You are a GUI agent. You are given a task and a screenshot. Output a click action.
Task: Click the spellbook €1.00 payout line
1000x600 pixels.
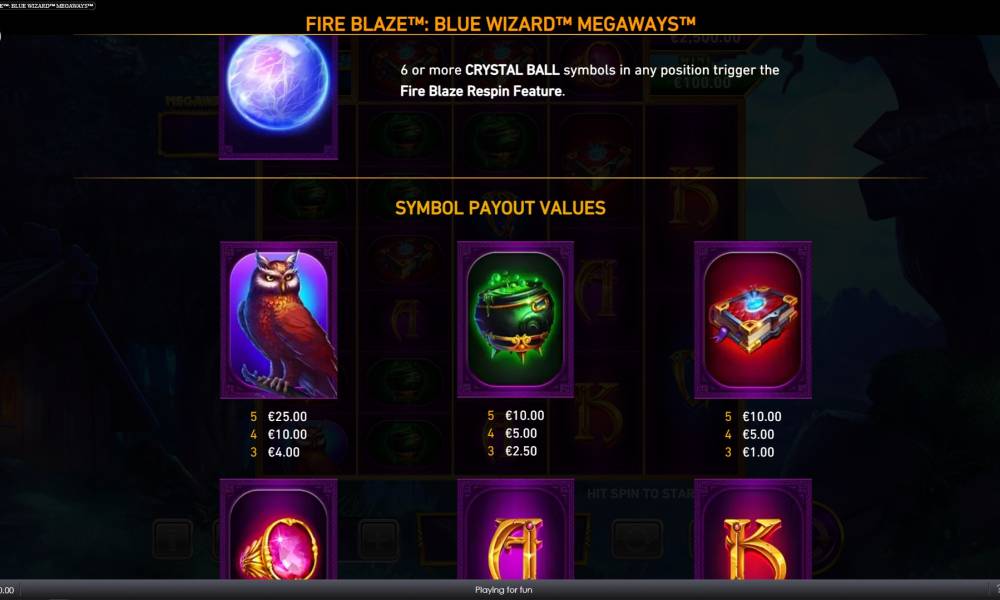[x=749, y=452]
